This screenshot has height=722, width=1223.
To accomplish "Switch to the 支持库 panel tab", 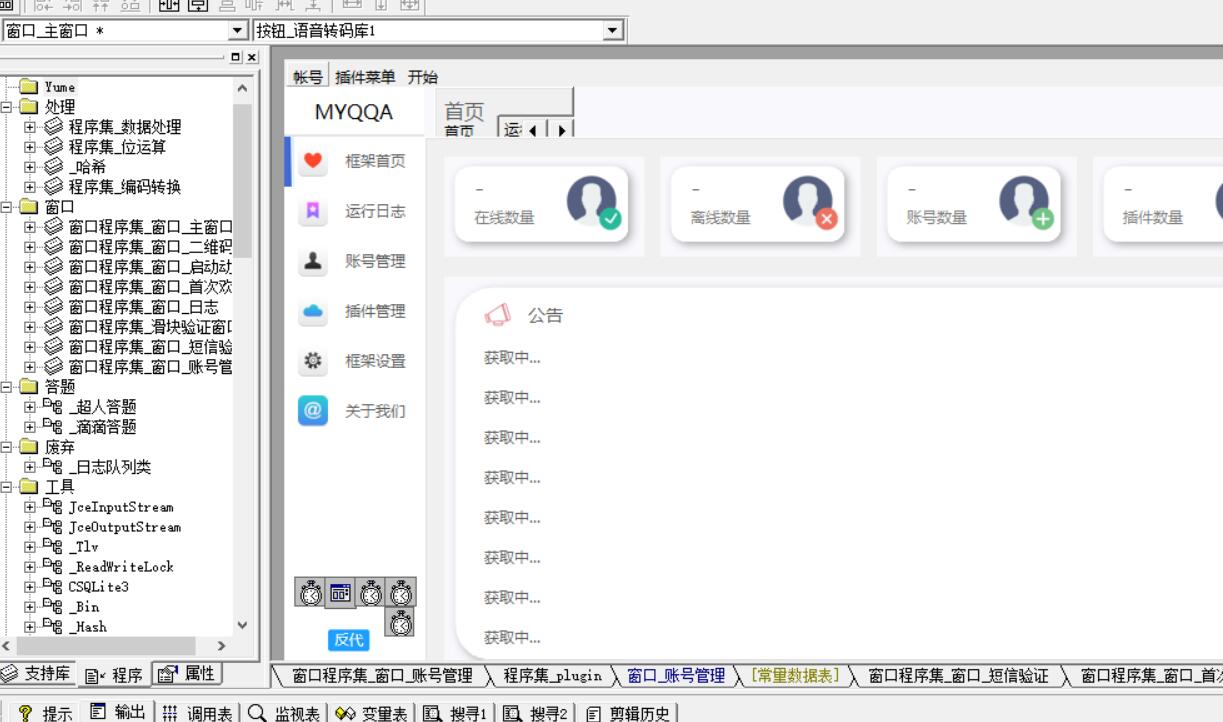I will 38,673.
